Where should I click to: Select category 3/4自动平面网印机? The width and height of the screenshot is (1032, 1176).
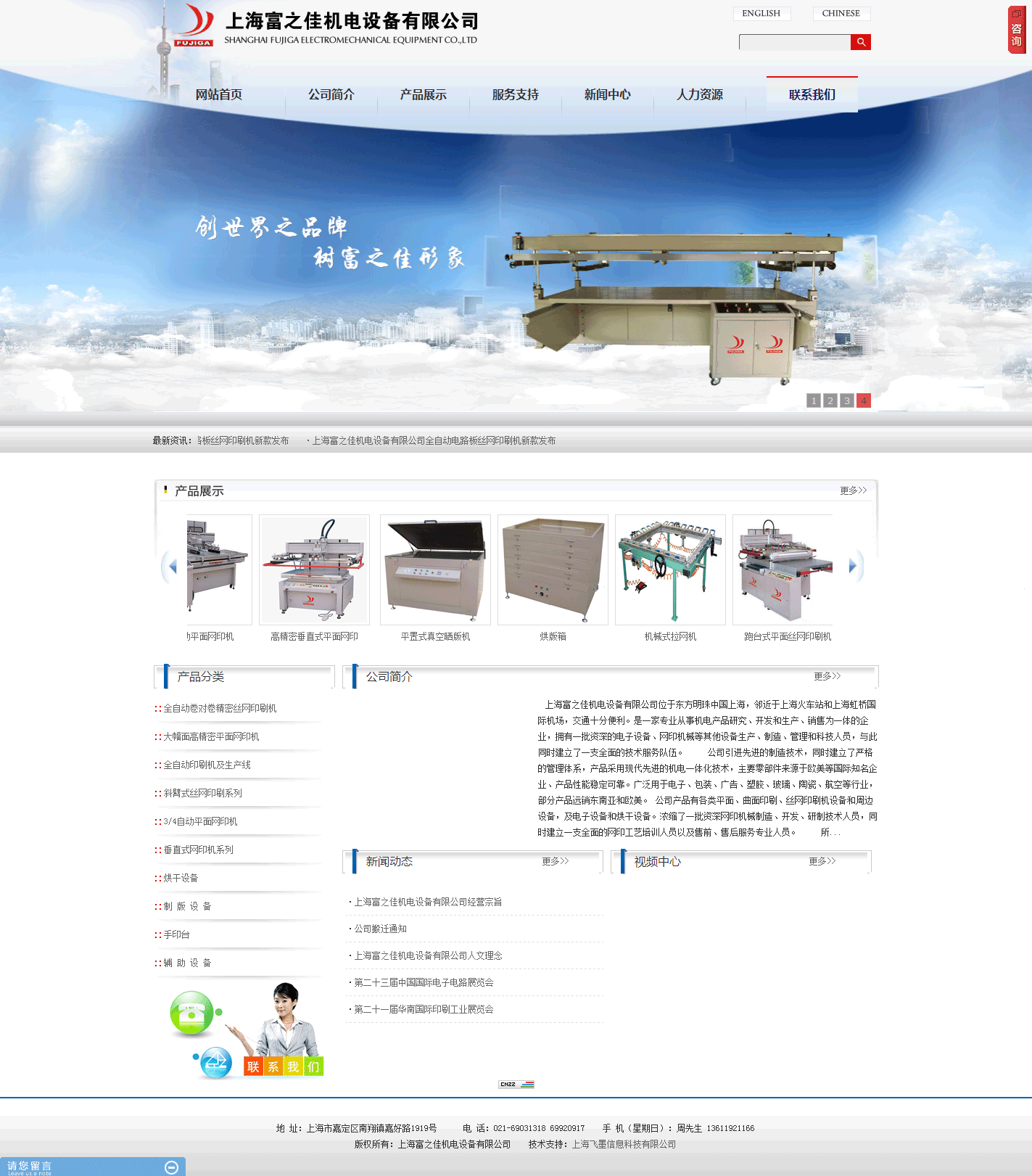pyautogui.click(x=200, y=822)
